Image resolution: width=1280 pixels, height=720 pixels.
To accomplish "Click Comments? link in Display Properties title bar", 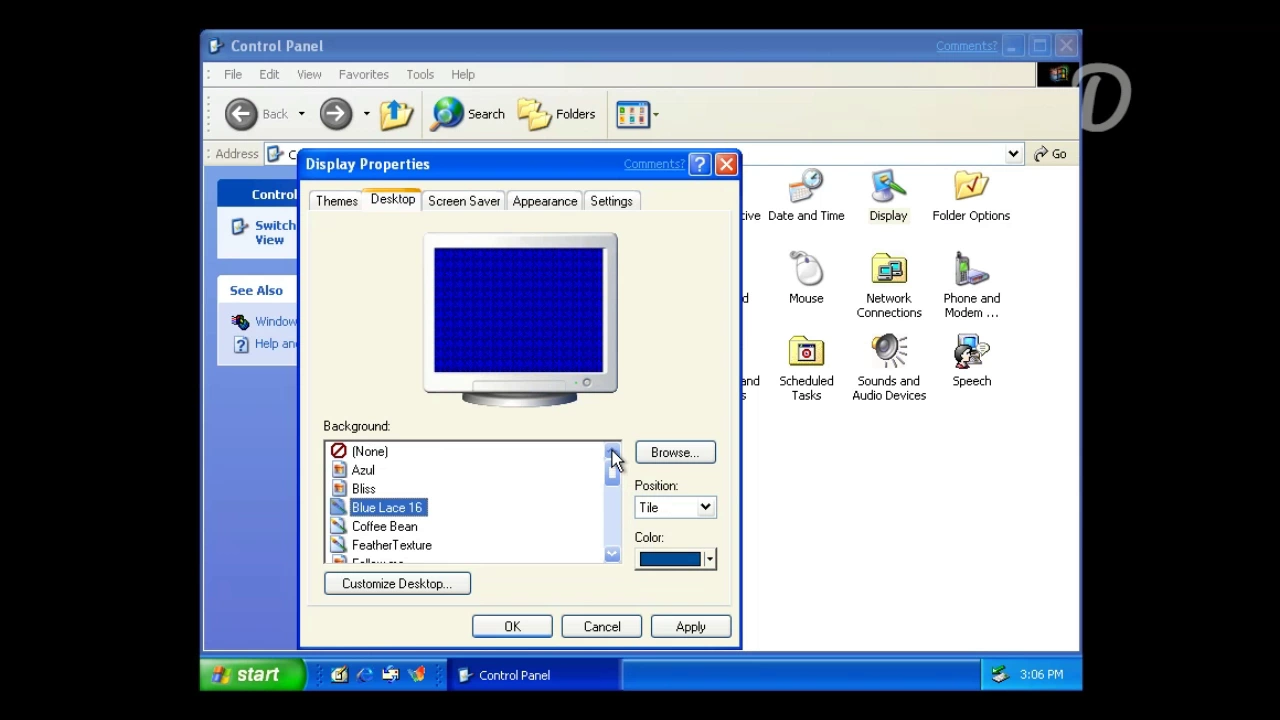I will [x=654, y=164].
